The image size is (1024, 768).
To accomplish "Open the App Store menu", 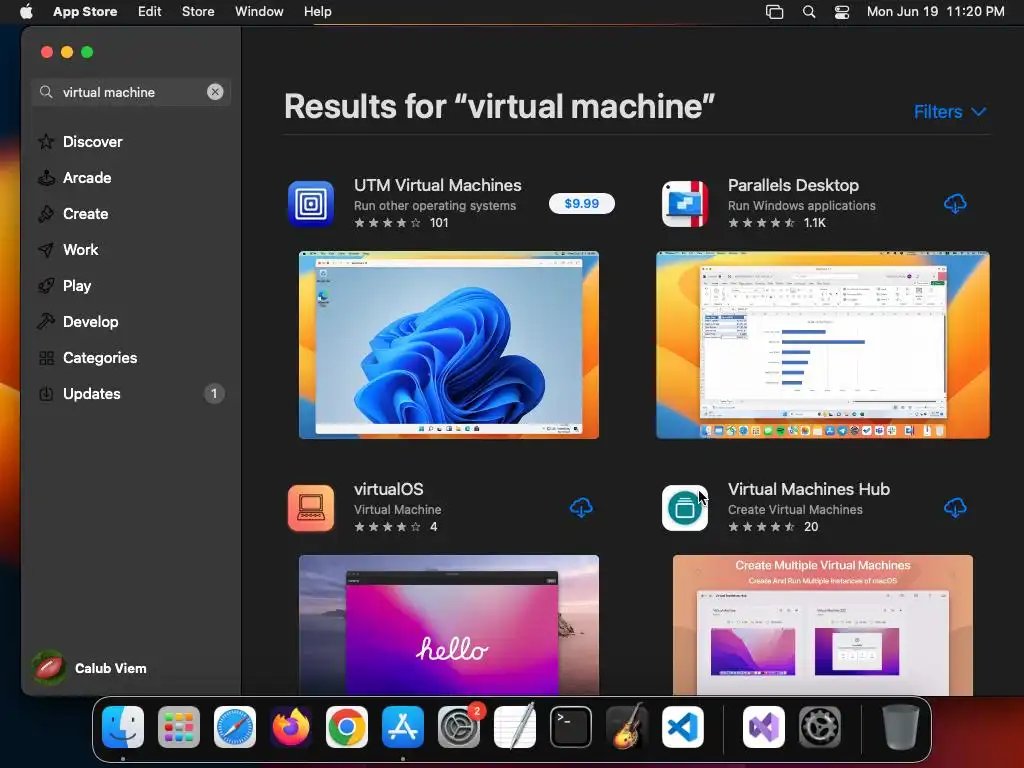I will click(x=85, y=12).
